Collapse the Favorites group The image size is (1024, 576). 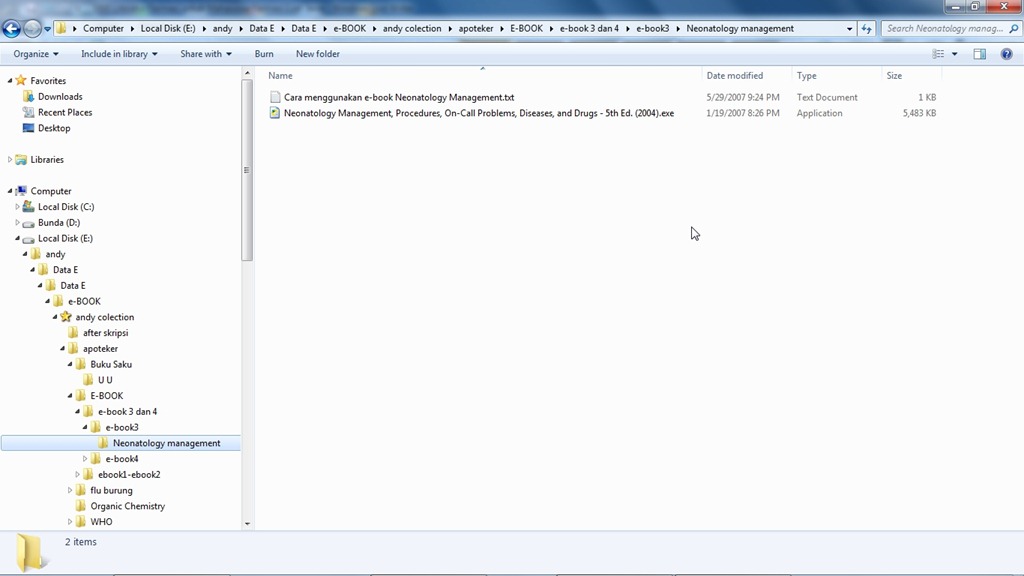[10, 80]
